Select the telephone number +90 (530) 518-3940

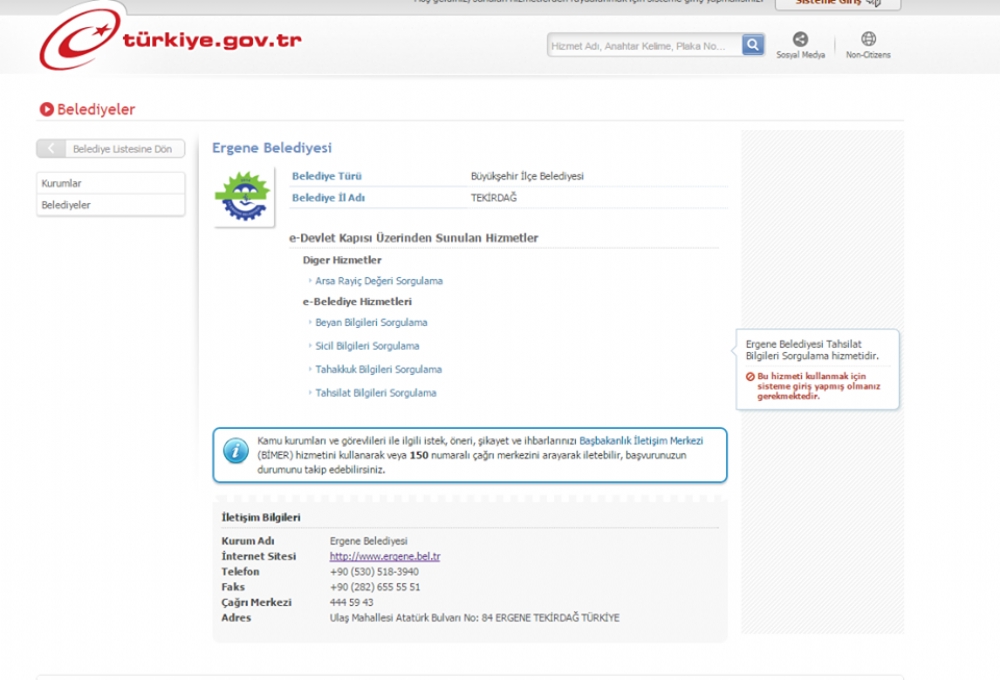tap(374, 572)
